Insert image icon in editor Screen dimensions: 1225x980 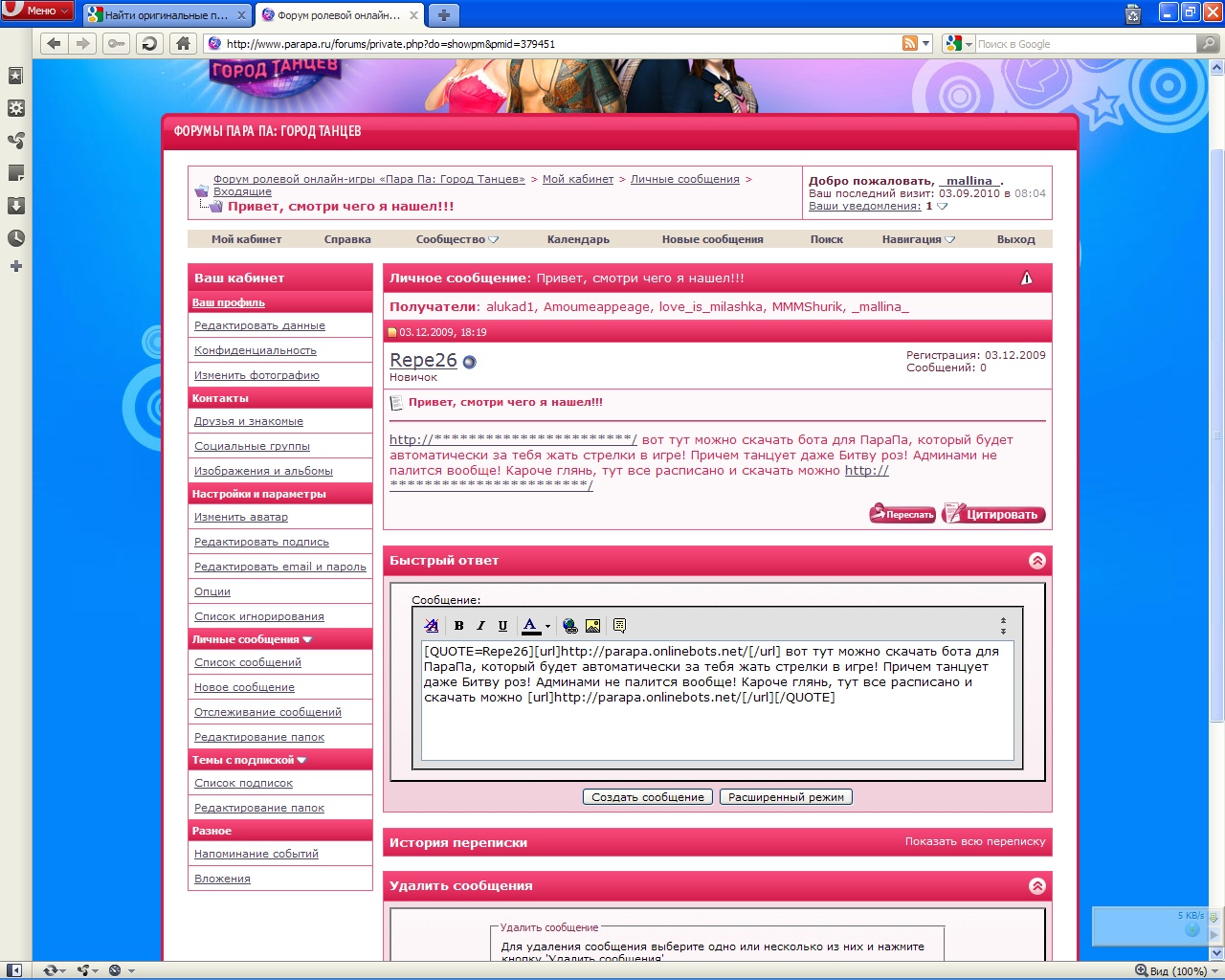pyautogui.click(x=592, y=626)
